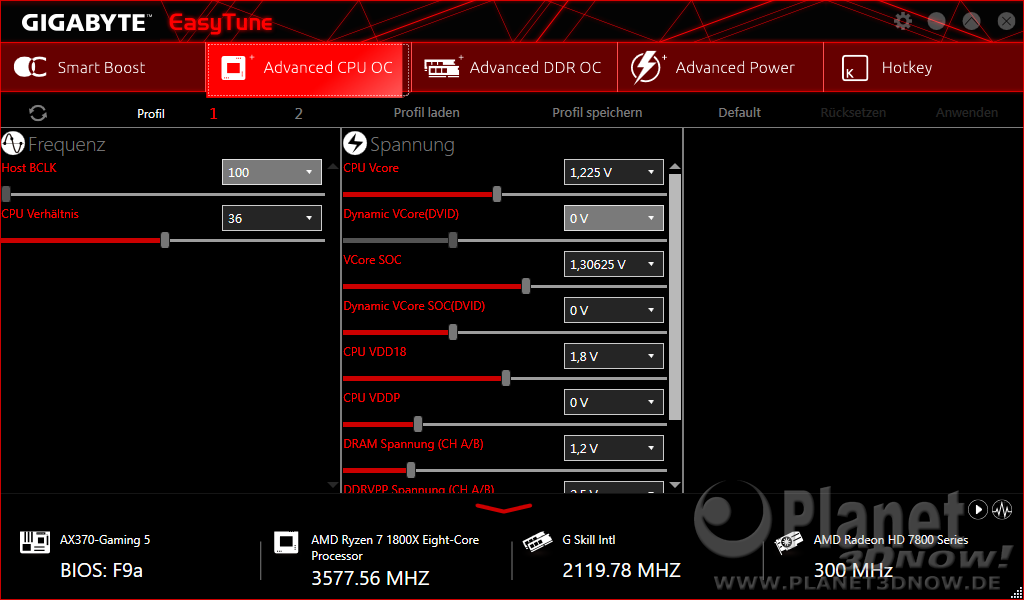The image size is (1024, 600).
Task: Click the CPU VDD18 slider handle
Action: pyautogui.click(x=506, y=378)
